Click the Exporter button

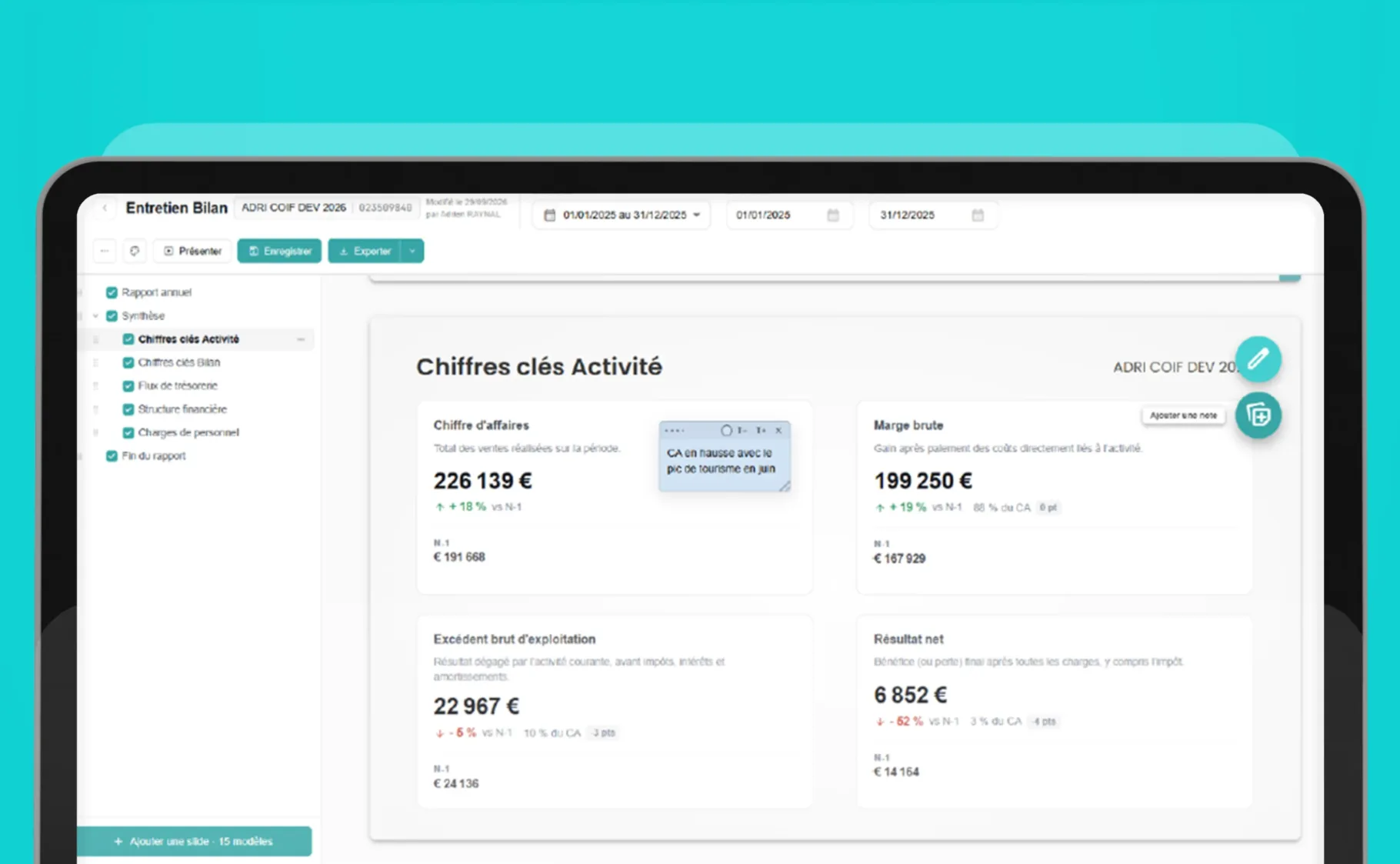pyautogui.click(x=365, y=251)
